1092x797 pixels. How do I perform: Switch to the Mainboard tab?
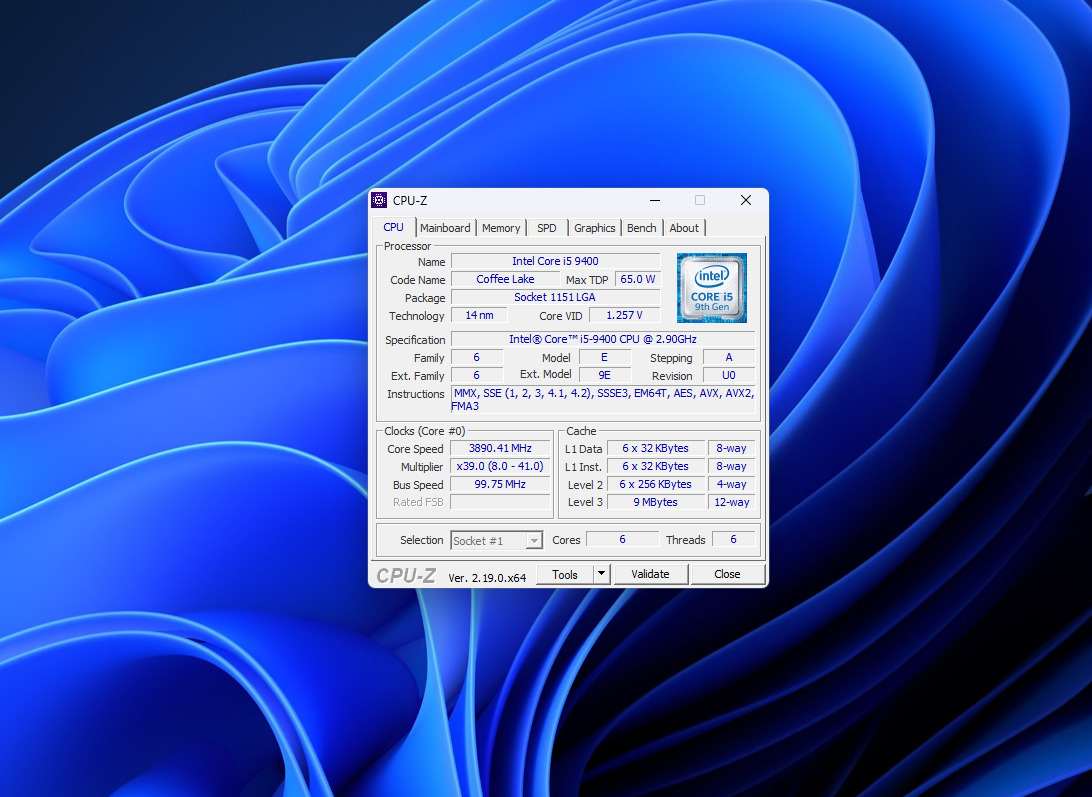tap(445, 228)
